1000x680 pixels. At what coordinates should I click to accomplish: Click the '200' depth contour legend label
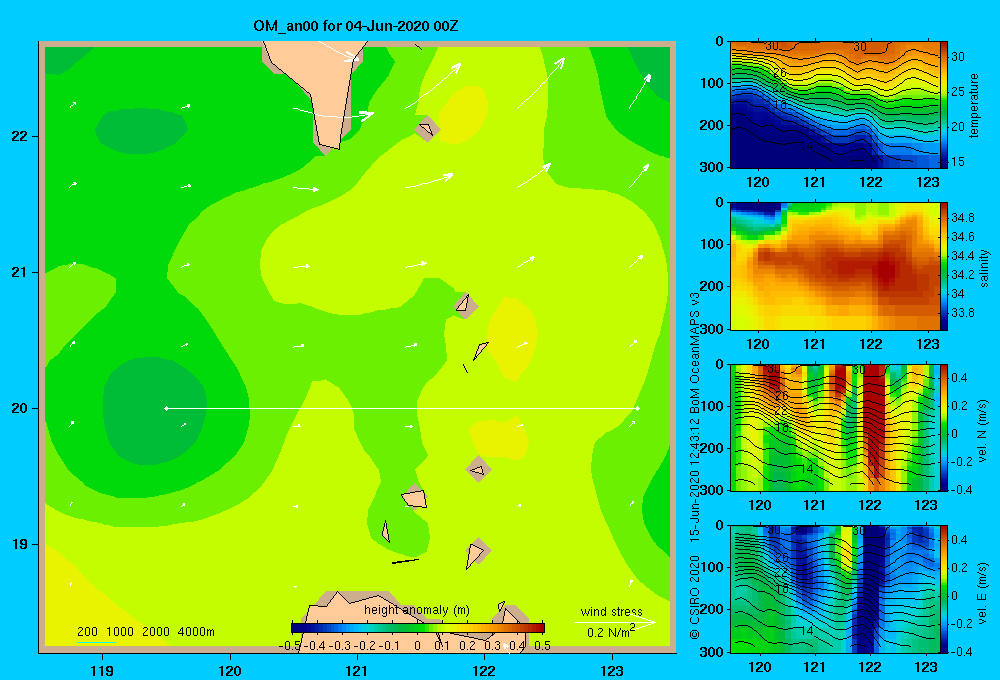87,632
